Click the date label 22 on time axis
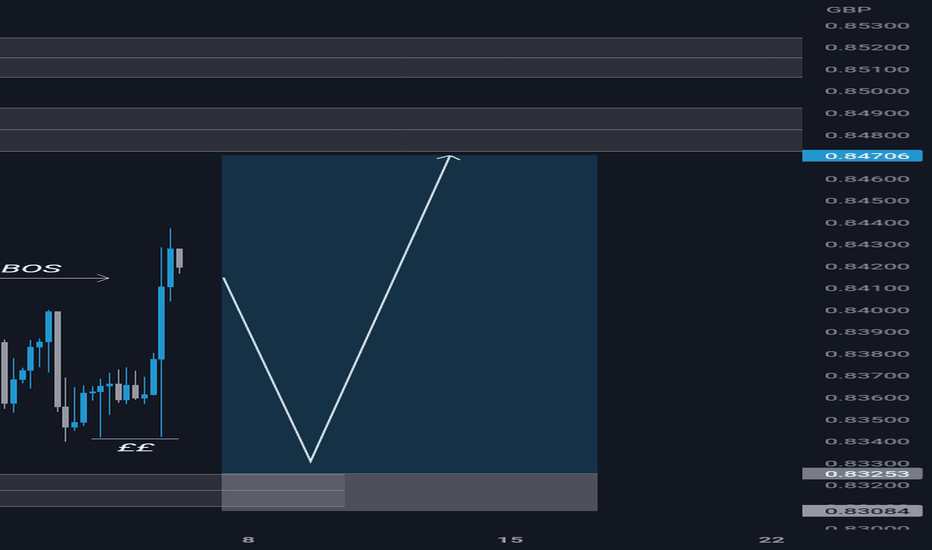Image resolution: width=932 pixels, height=550 pixels. click(x=772, y=540)
